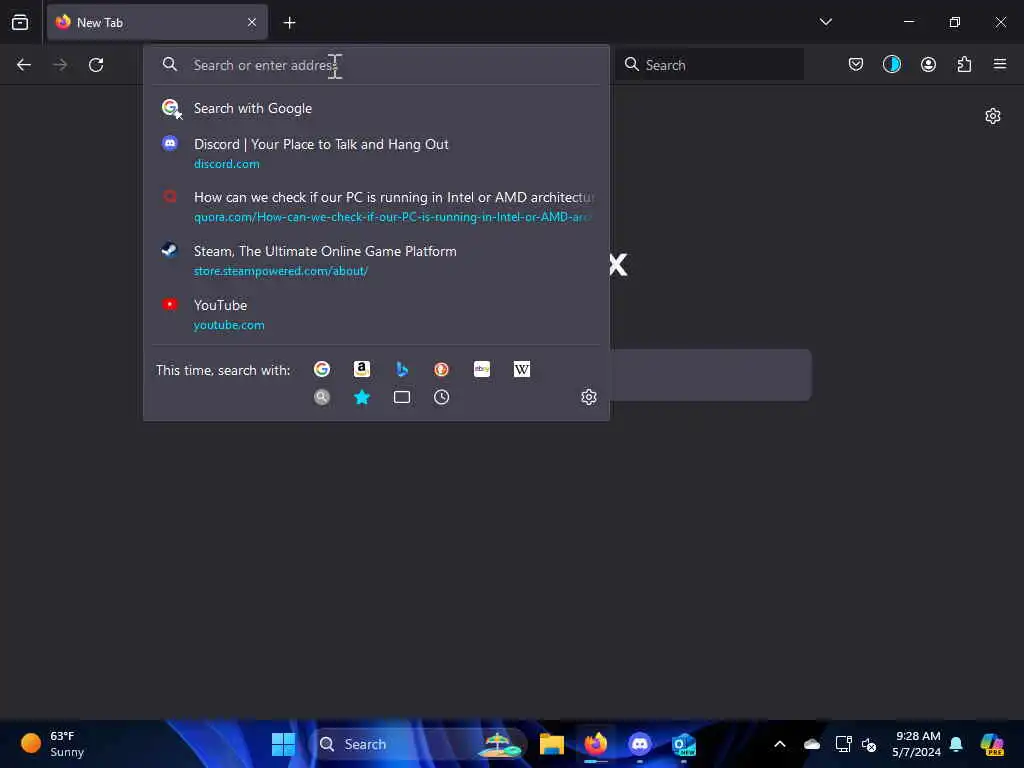Open File Explorer from taskbar
The height and width of the screenshot is (768, 1024).
point(551,744)
